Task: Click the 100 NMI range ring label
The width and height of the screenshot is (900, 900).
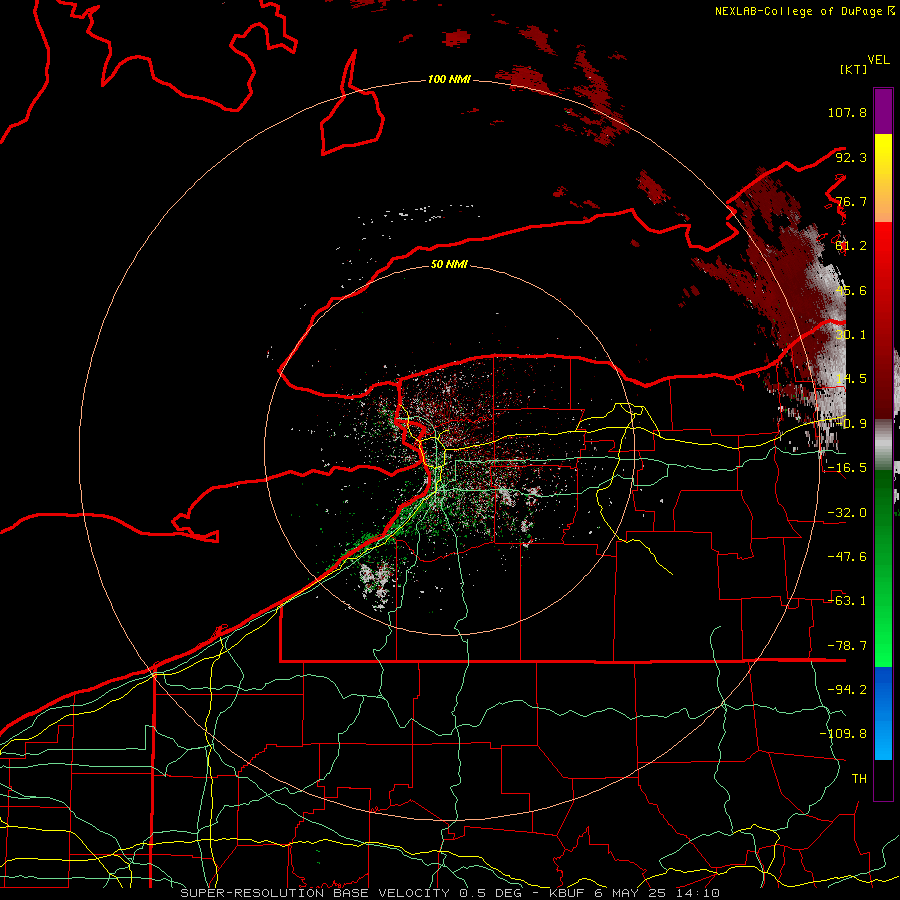Action: point(449,79)
